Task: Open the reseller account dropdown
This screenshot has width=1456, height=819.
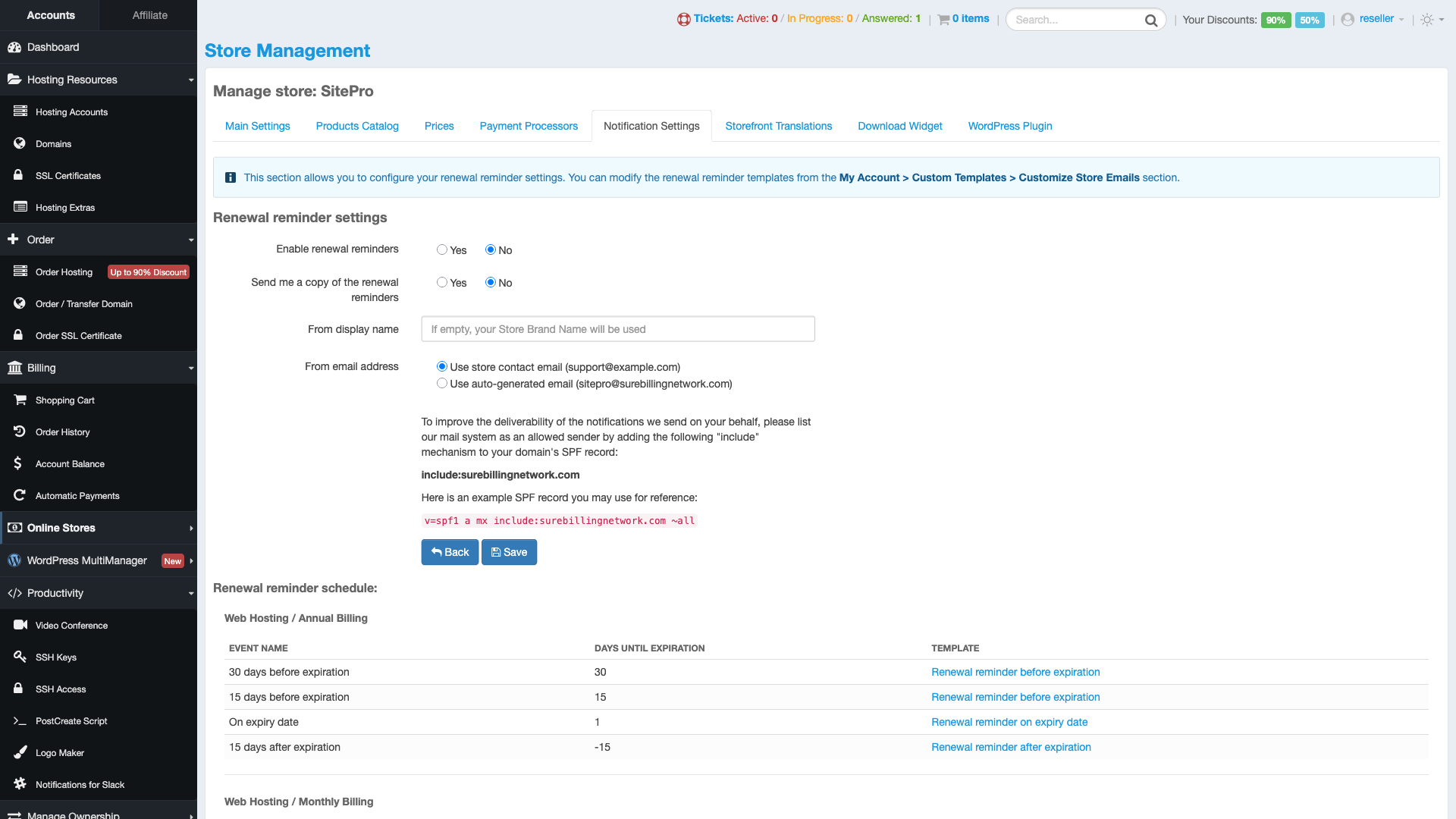Action: click(1376, 19)
